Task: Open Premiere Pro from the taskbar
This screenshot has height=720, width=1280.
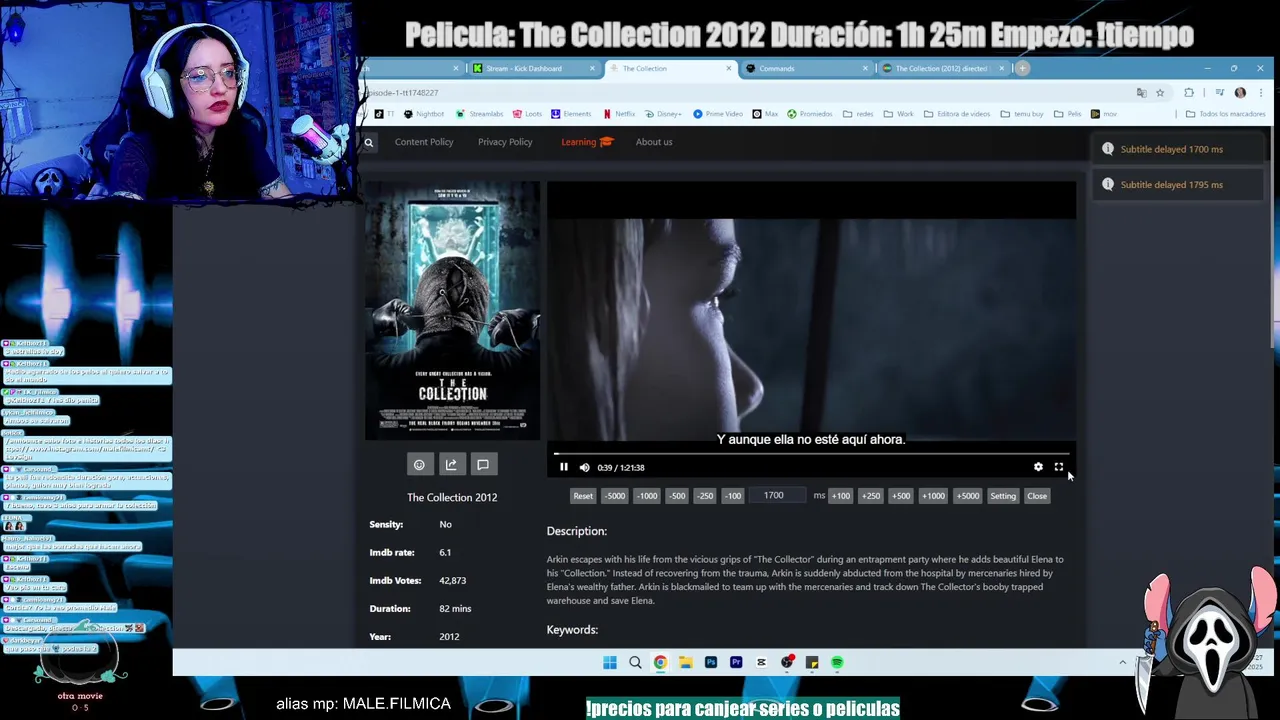Action: pos(736,662)
